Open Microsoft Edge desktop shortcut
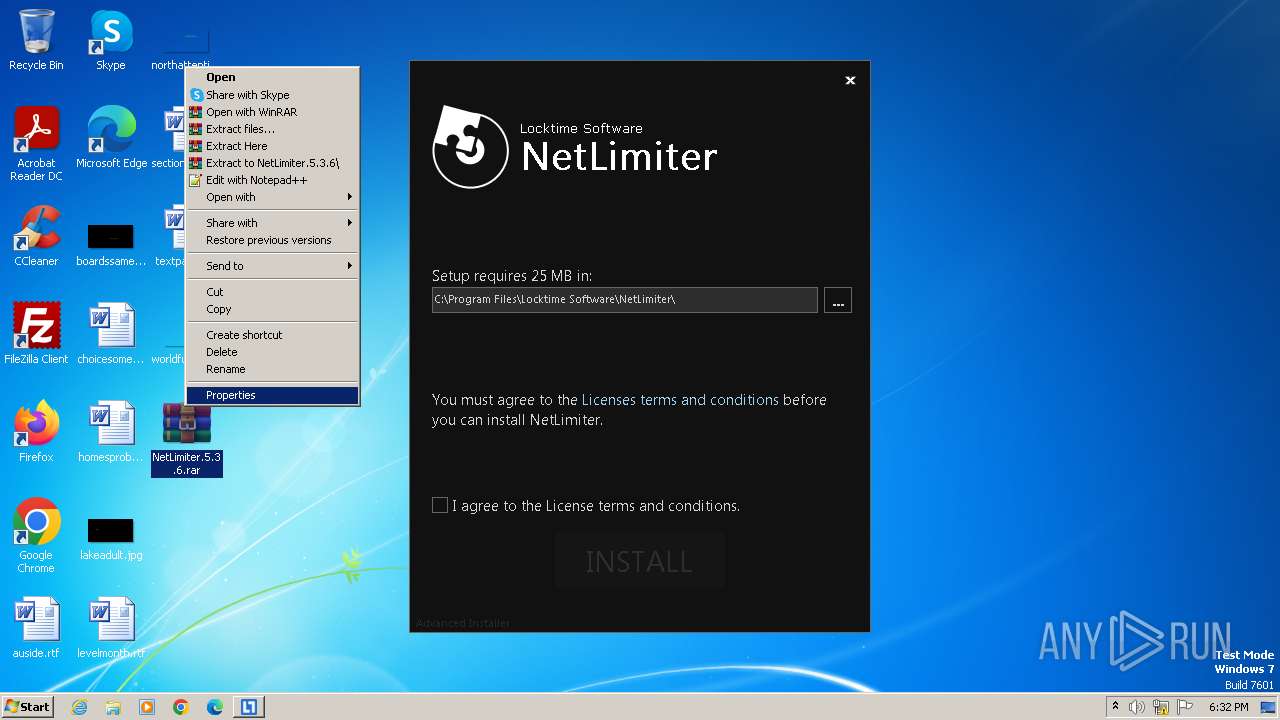1280x720 pixels. (x=111, y=138)
